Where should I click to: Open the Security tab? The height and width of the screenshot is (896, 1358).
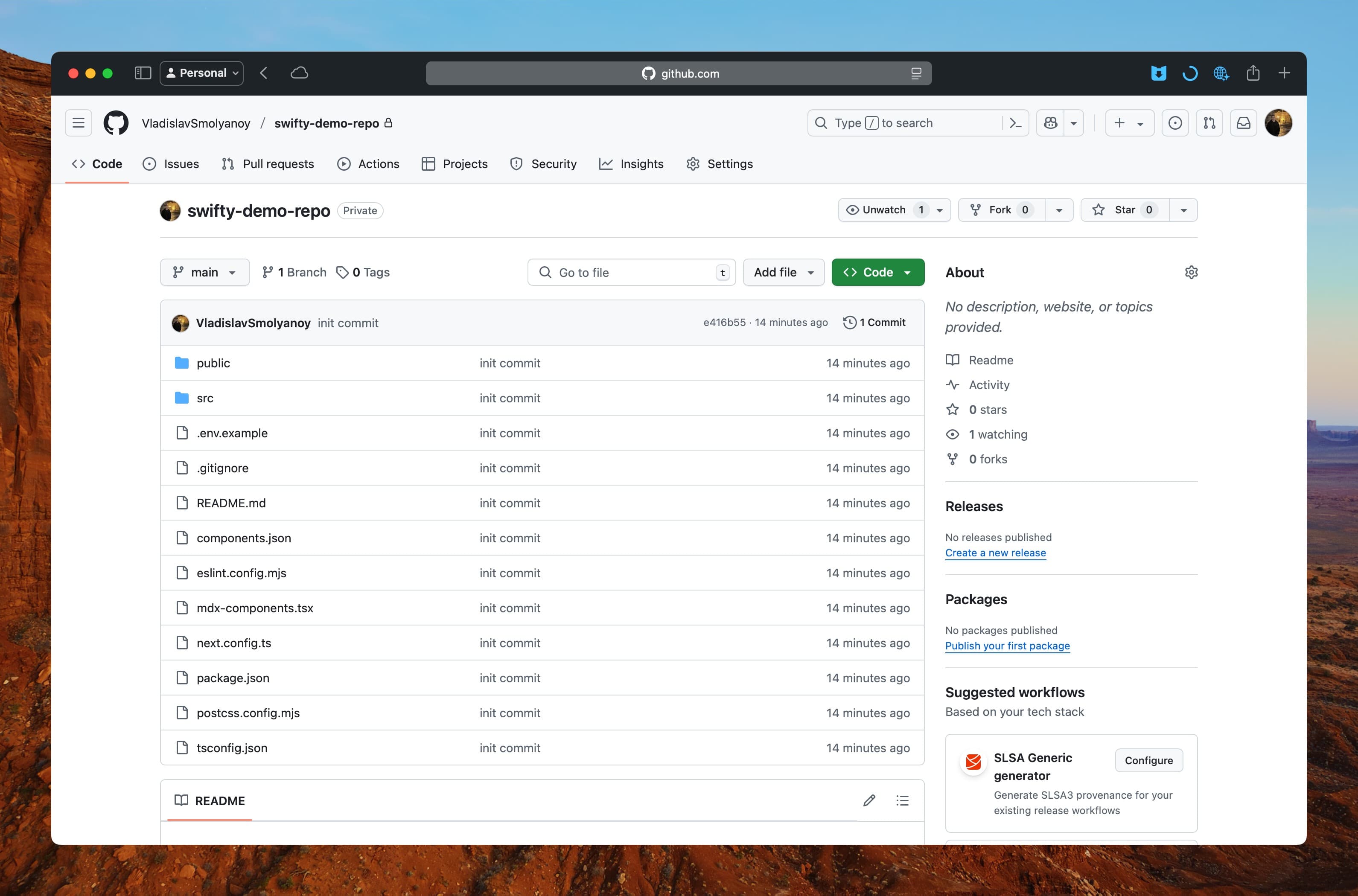pos(544,164)
